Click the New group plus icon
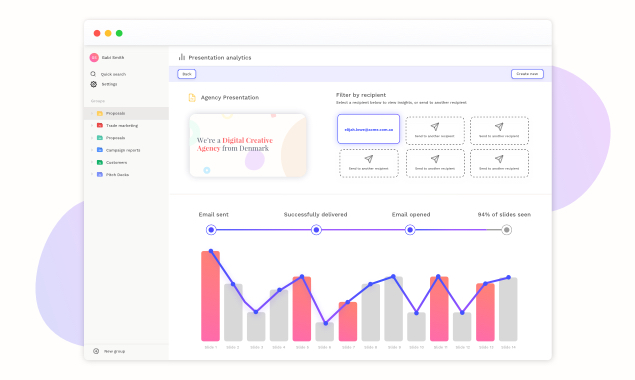This screenshot has height=380, width=635. click(96, 351)
